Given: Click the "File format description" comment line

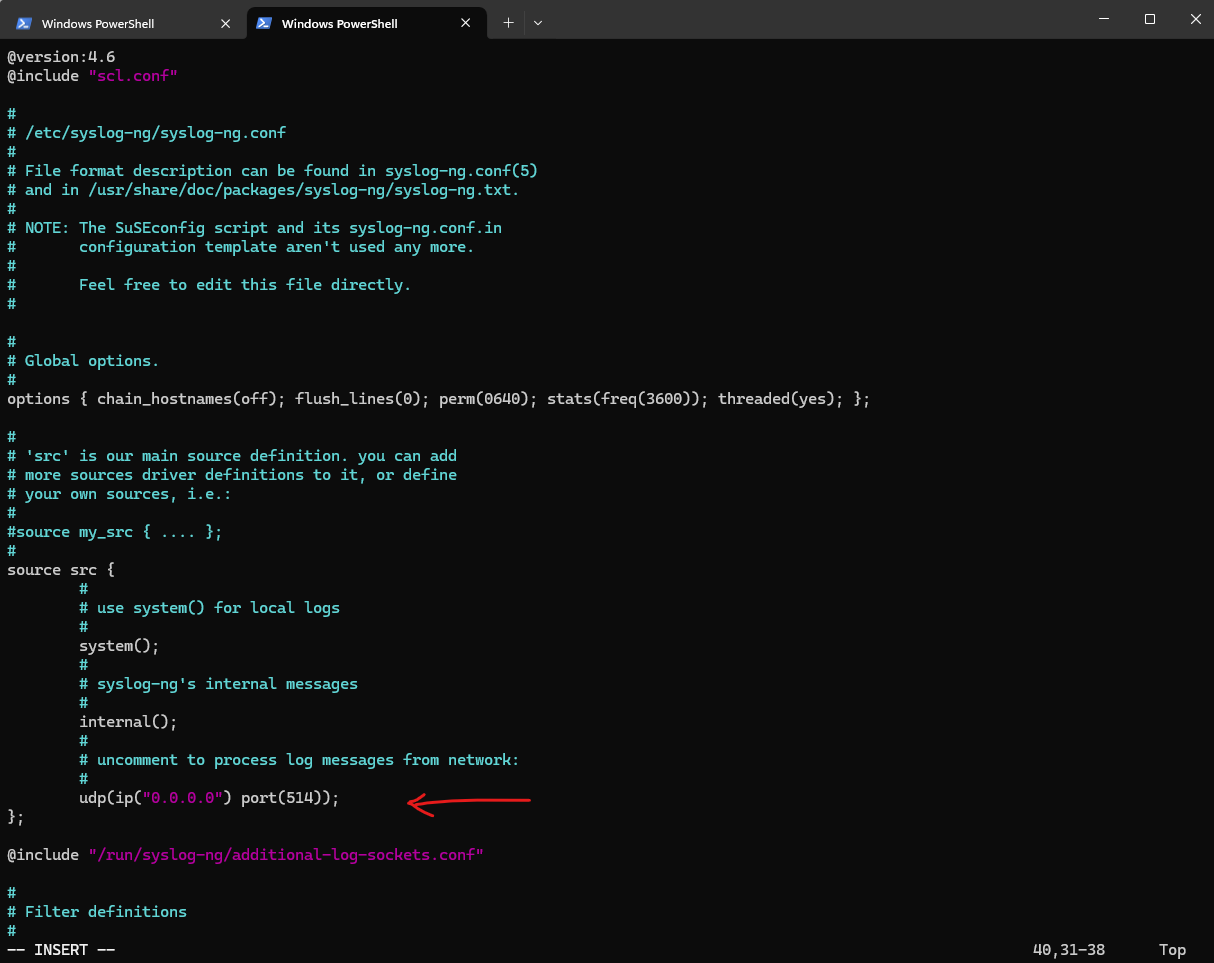Looking at the screenshot, I should pos(273,171).
